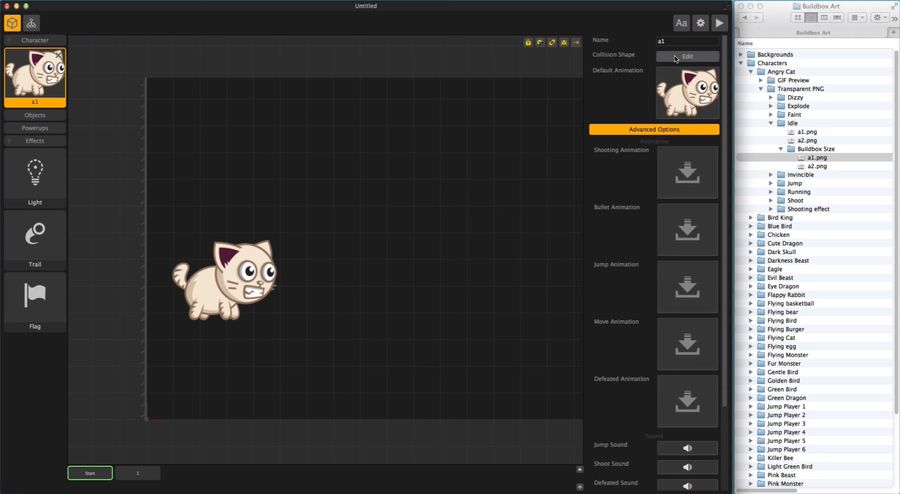Select the Killer Bee folder row
The image size is (900, 494).
click(815, 458)
